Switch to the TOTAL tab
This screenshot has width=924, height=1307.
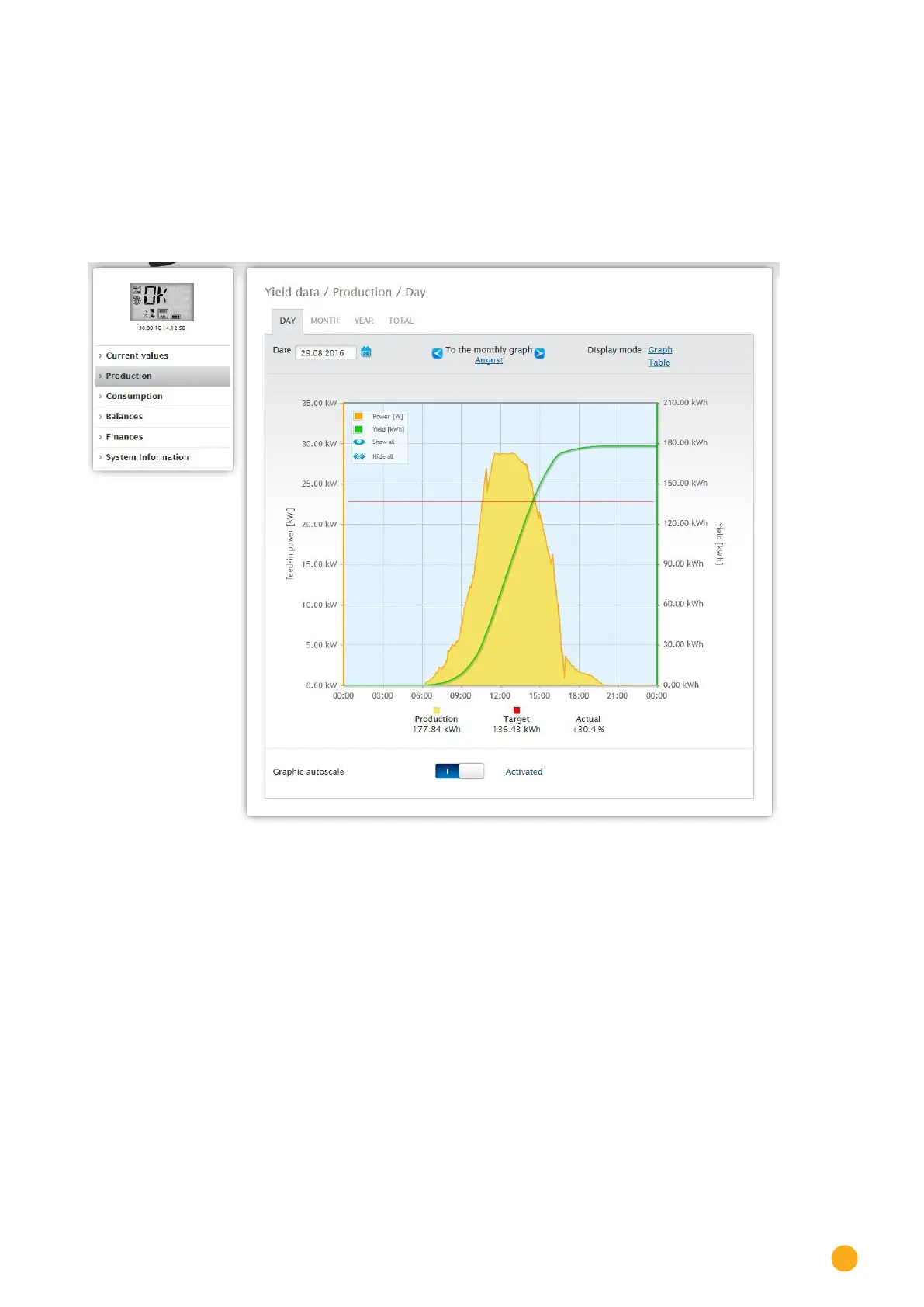pyautogui.click(x=401, y=321)
